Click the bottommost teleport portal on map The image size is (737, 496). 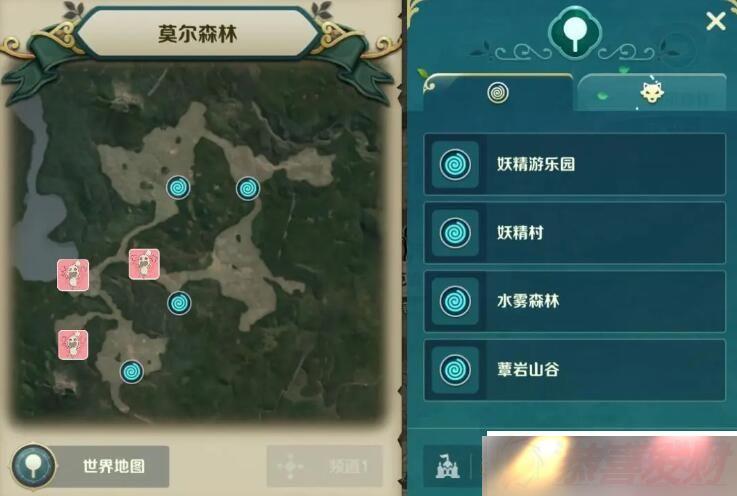pyautogui.click(x=132, y=371)
